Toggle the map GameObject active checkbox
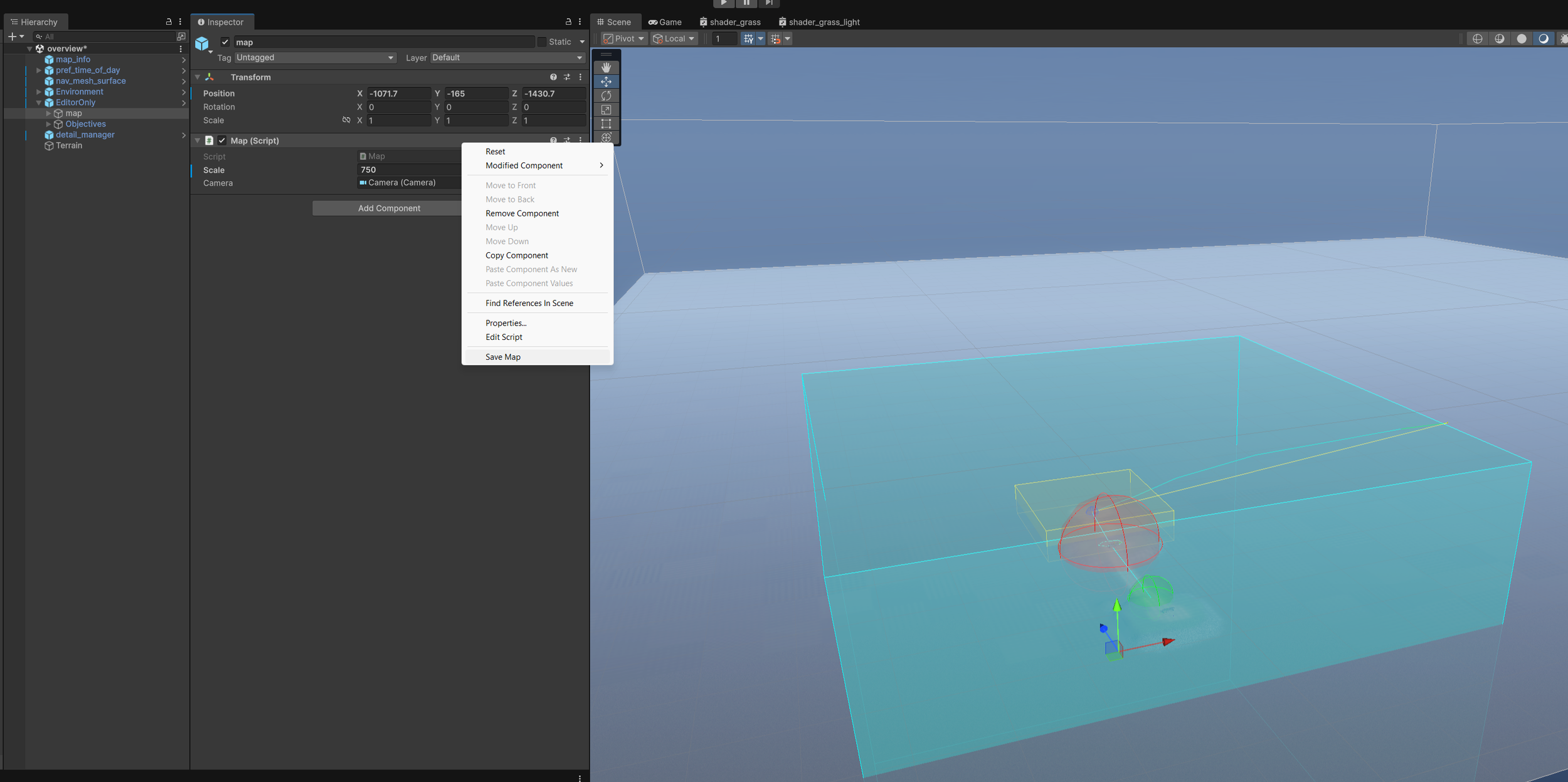 coord(225,42)
